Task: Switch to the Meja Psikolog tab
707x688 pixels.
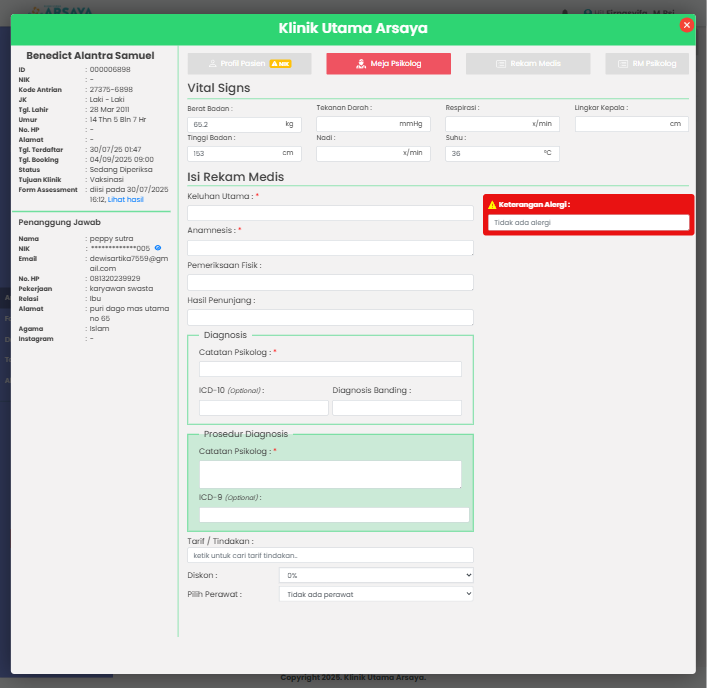Action: tap(388, 64)
